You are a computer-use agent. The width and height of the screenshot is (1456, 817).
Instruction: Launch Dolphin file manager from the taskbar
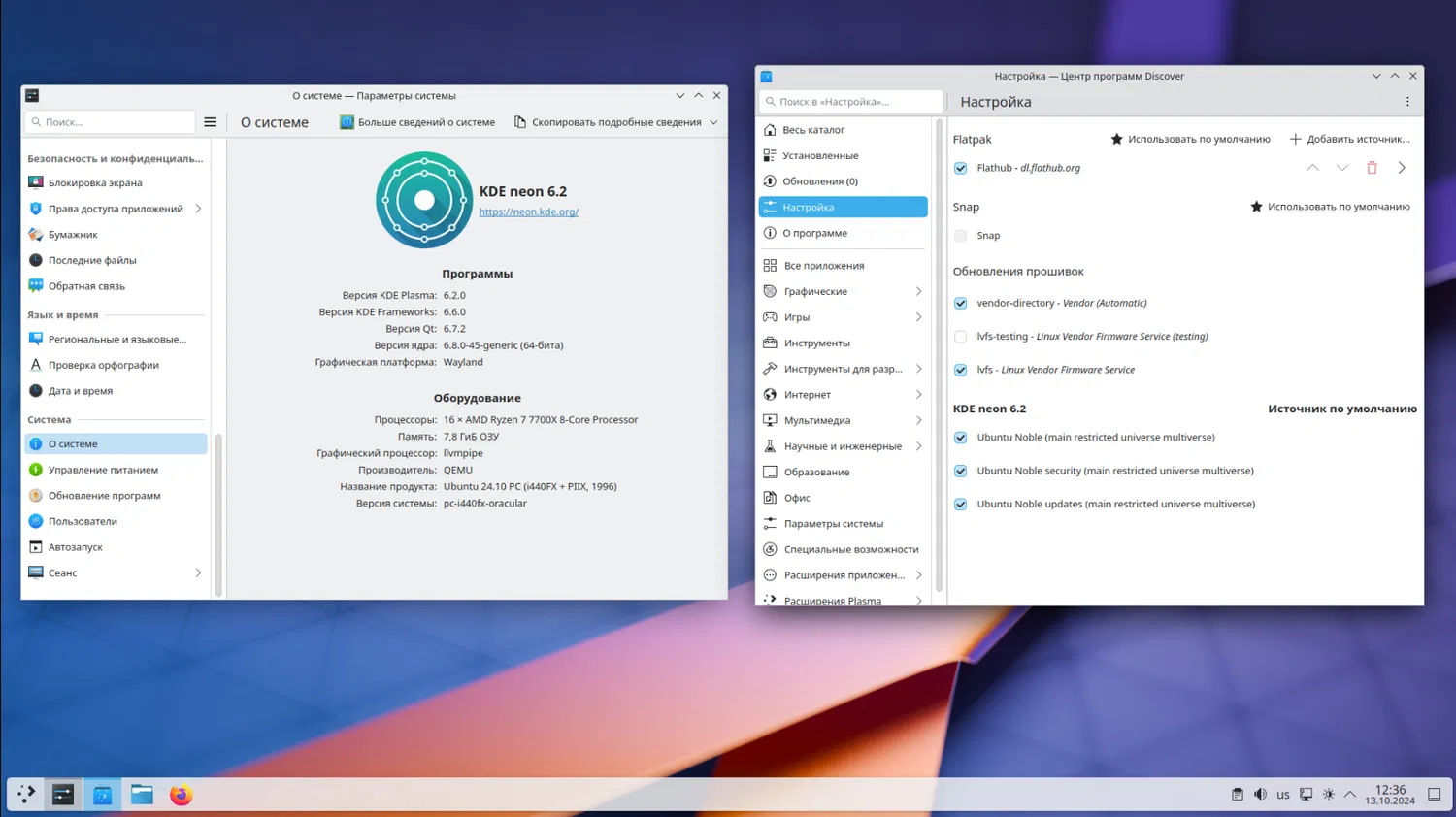point(142,795)
